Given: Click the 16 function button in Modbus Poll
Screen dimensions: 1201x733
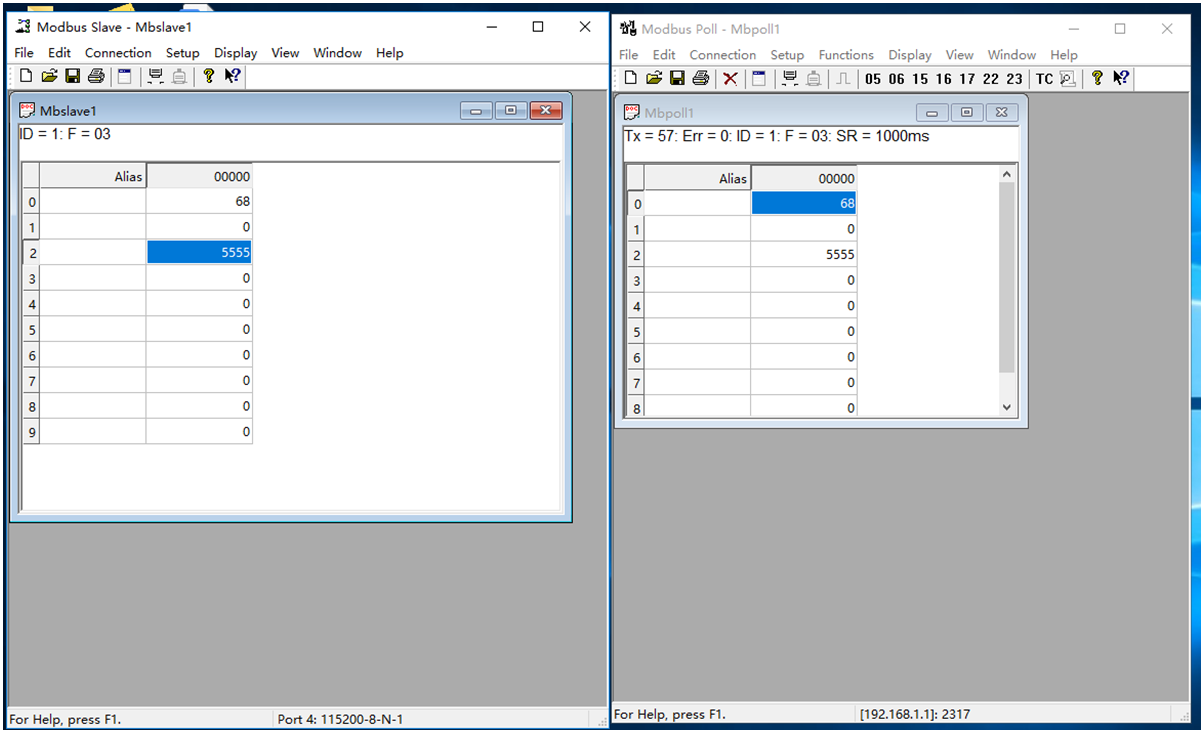Looking at the screenshot, I should [943, 79].
